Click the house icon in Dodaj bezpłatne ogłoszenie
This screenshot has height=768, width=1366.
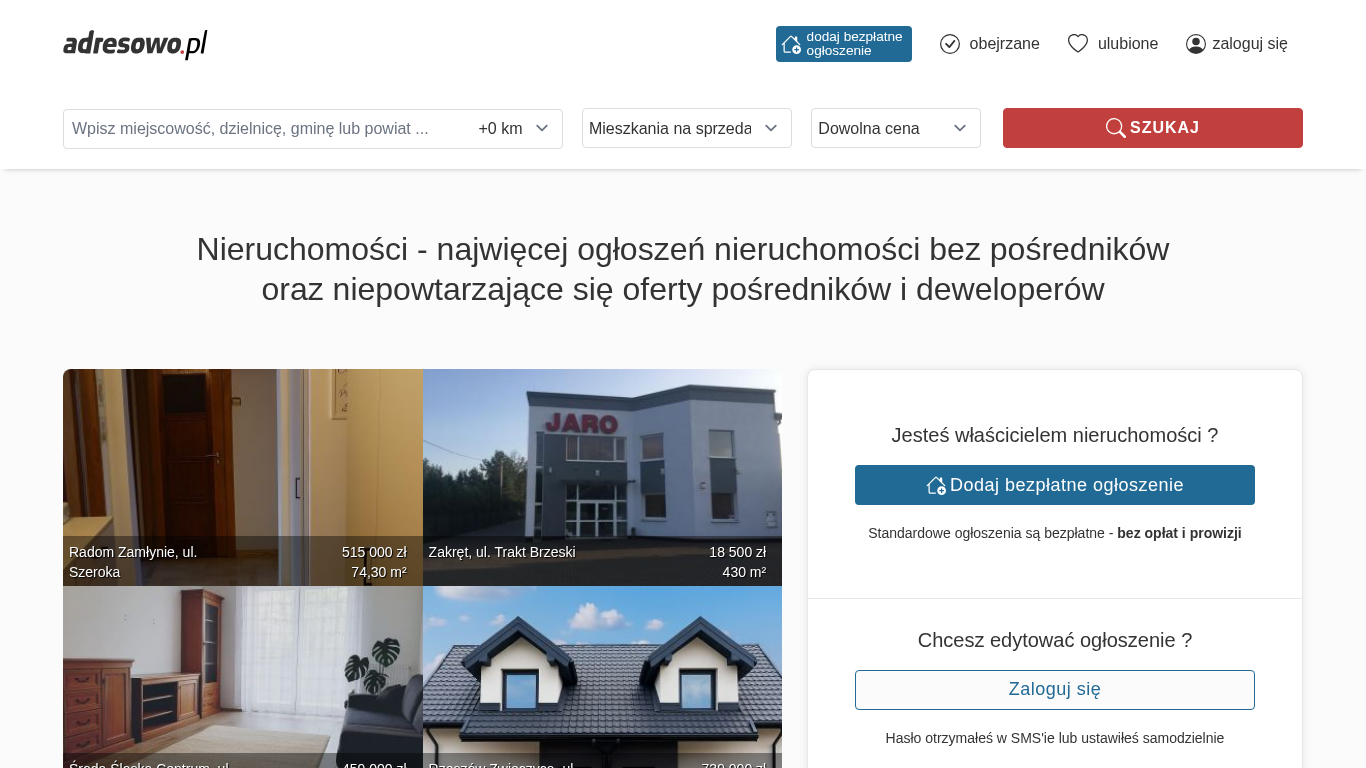pos(936,485)
